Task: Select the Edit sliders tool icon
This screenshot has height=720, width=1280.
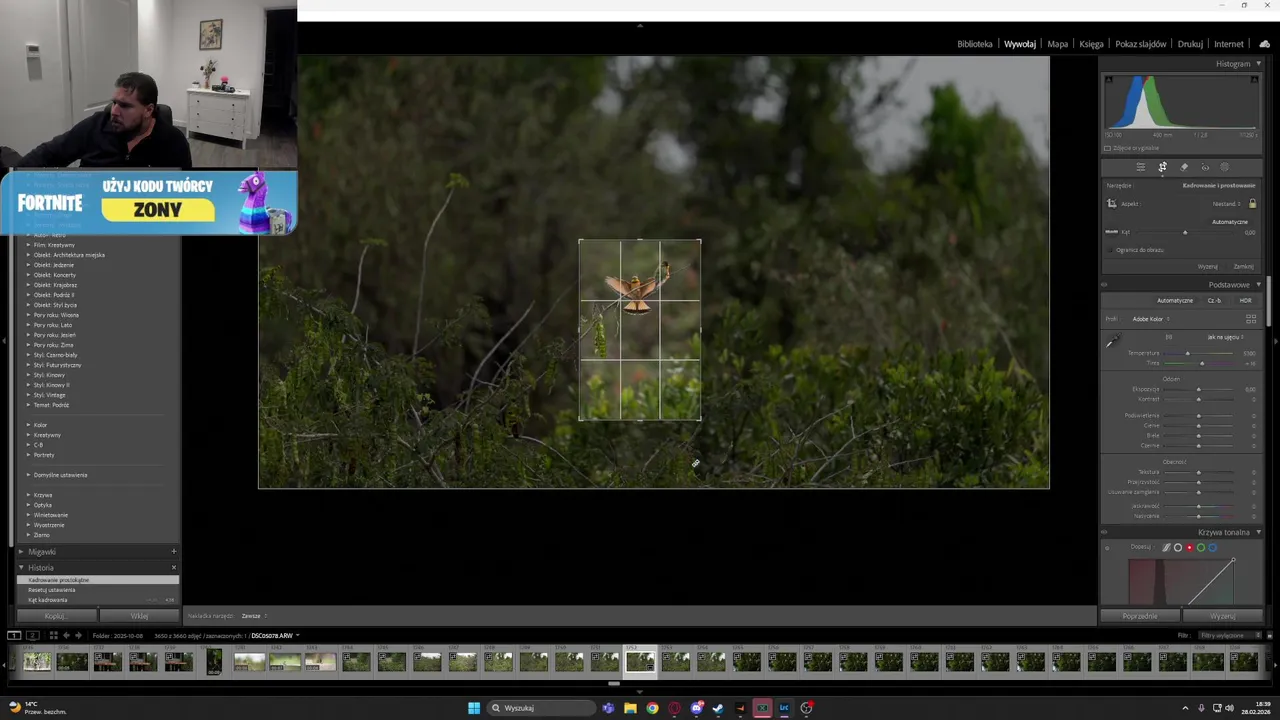Action: tap(1141, 167)
